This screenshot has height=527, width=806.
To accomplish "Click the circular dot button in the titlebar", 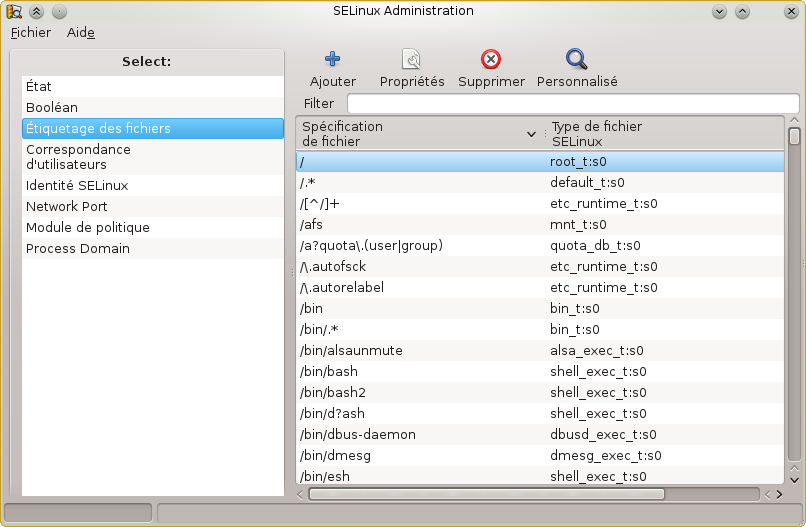I will [x=60, y=11].
